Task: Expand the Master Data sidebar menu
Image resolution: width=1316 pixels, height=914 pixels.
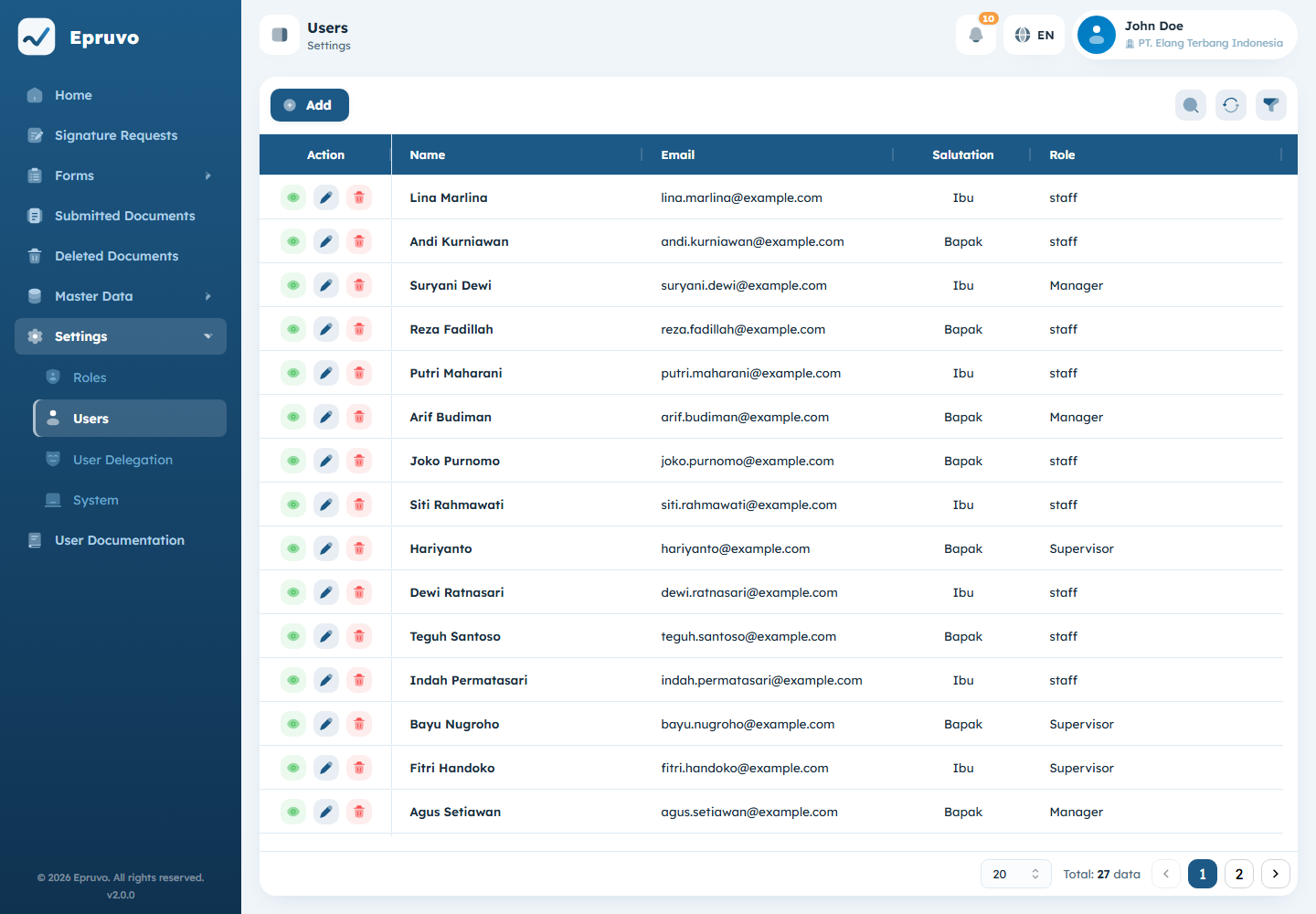Action: click(x=121, y=296)
